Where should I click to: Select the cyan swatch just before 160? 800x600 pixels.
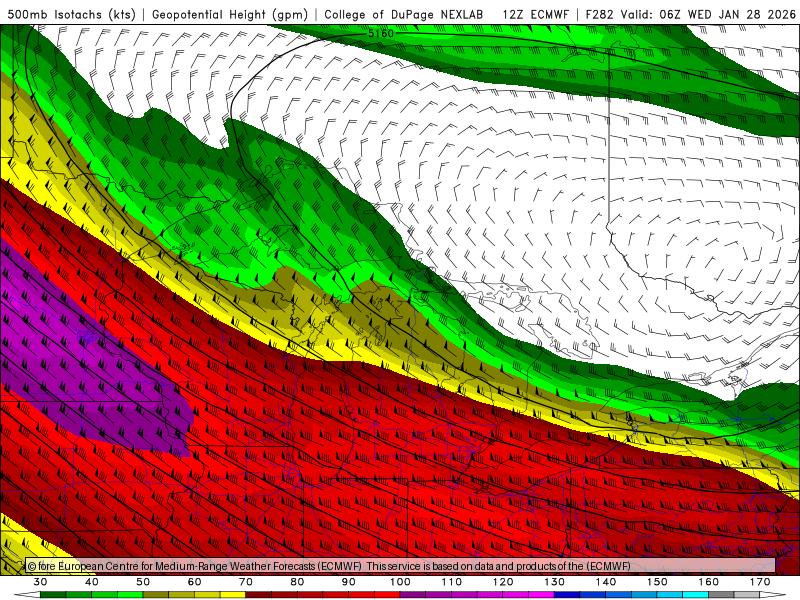tap(695, 595)
